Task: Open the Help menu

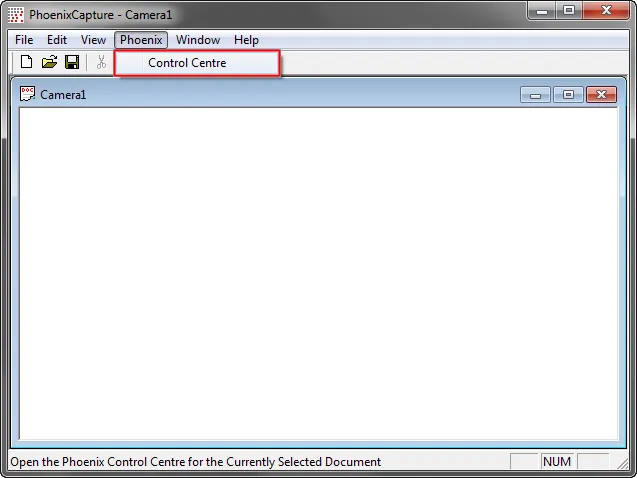Action: click(x=246, y=40)
